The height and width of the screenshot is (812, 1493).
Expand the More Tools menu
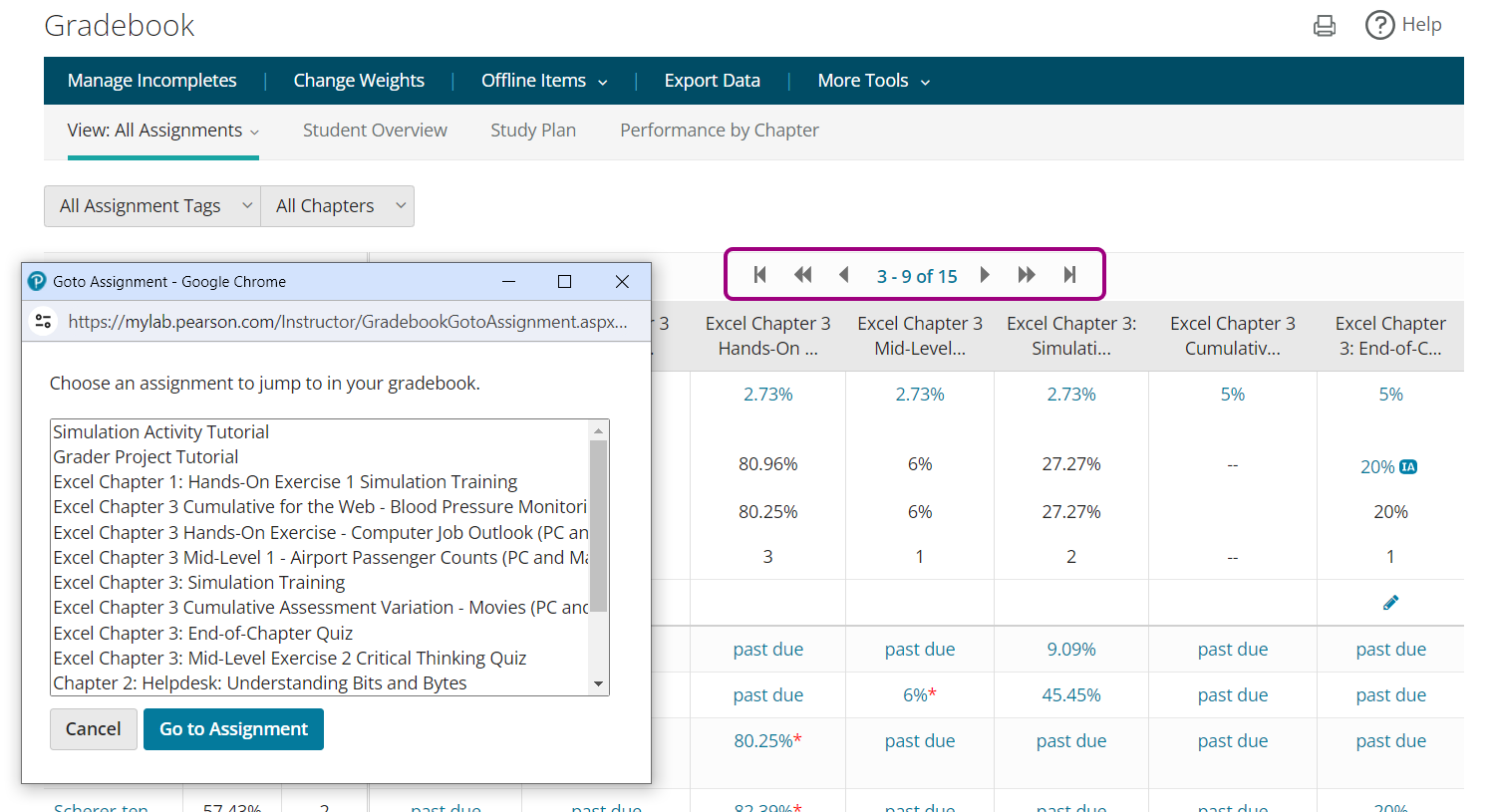point(874,81)
